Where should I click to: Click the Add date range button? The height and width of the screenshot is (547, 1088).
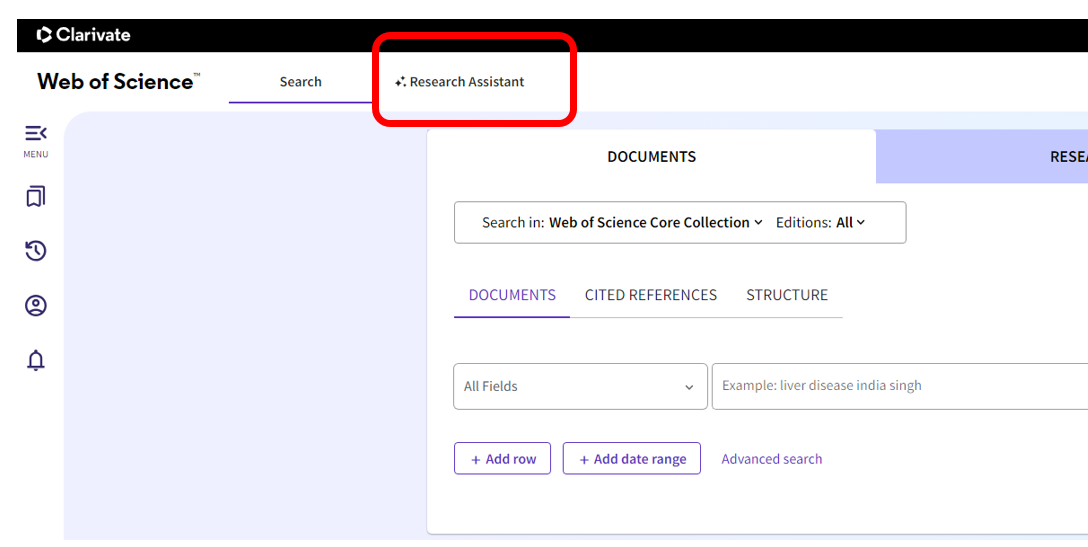(631, 458)
